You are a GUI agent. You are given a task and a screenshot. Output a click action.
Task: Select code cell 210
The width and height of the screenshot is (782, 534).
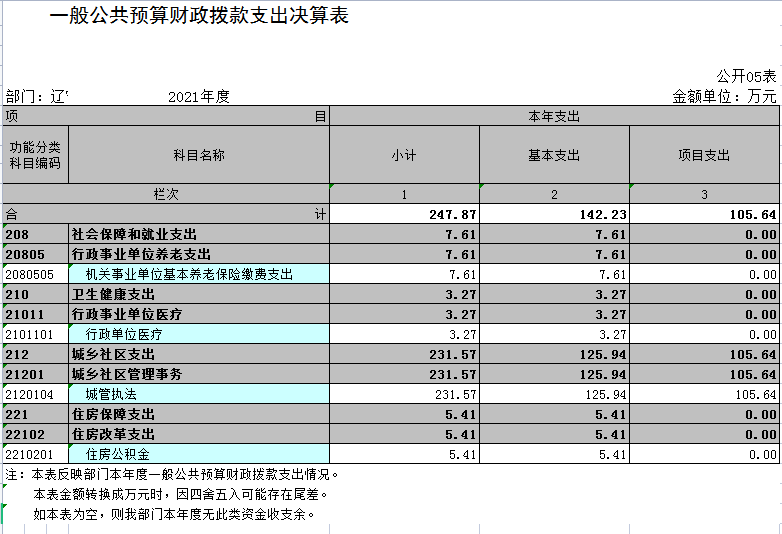tap(35, 294)
